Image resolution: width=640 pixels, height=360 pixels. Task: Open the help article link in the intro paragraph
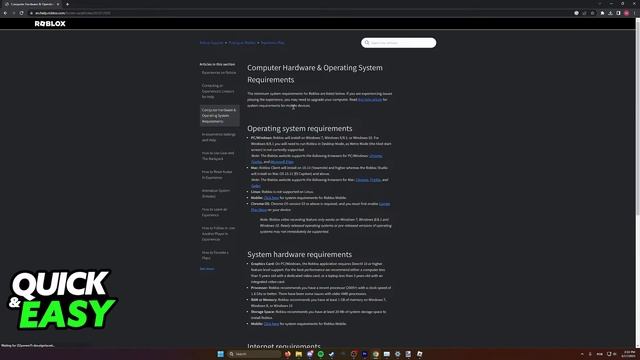click(x=370, y=100)
